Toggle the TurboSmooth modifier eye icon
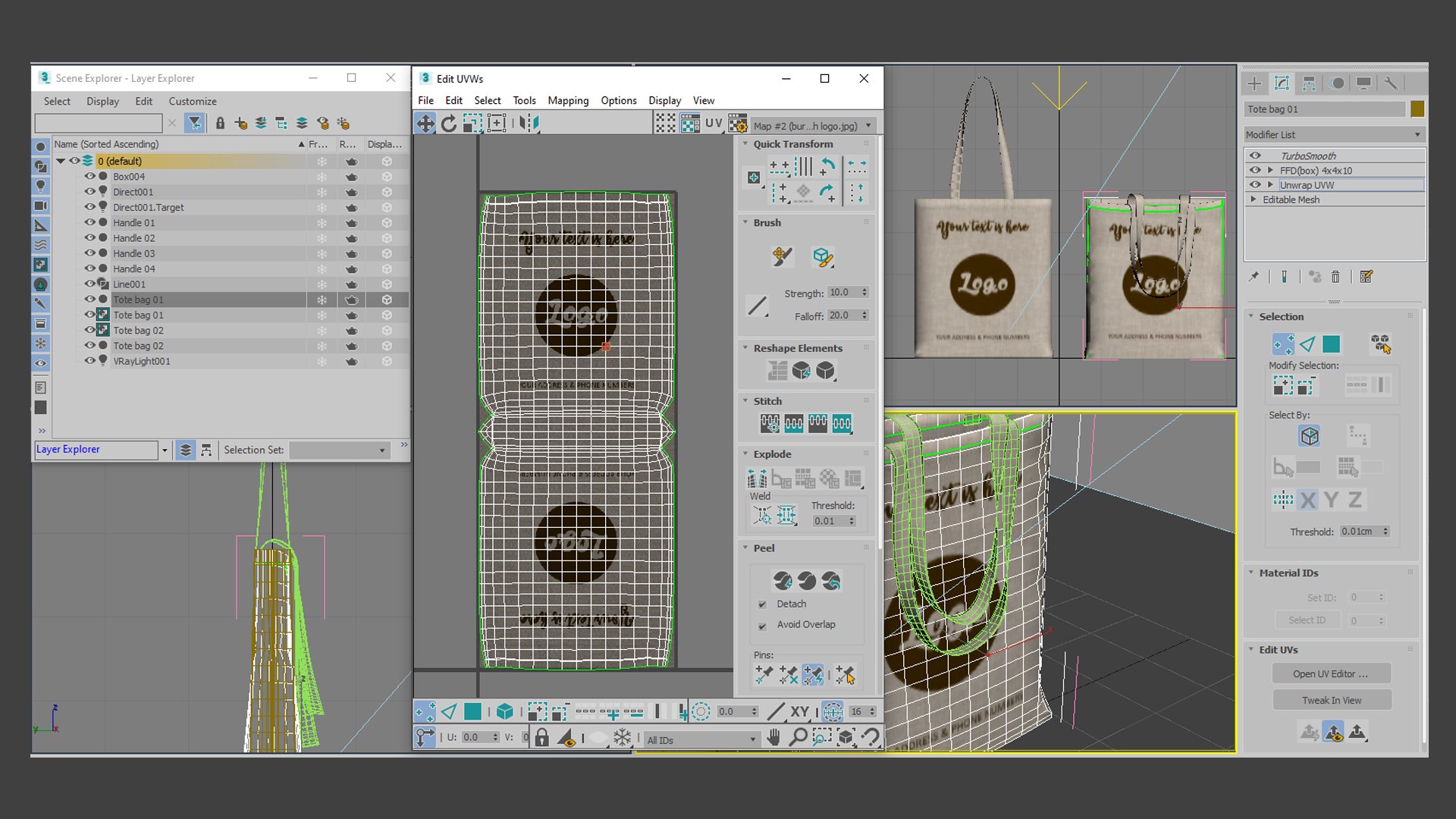 tap(1256, 155)
